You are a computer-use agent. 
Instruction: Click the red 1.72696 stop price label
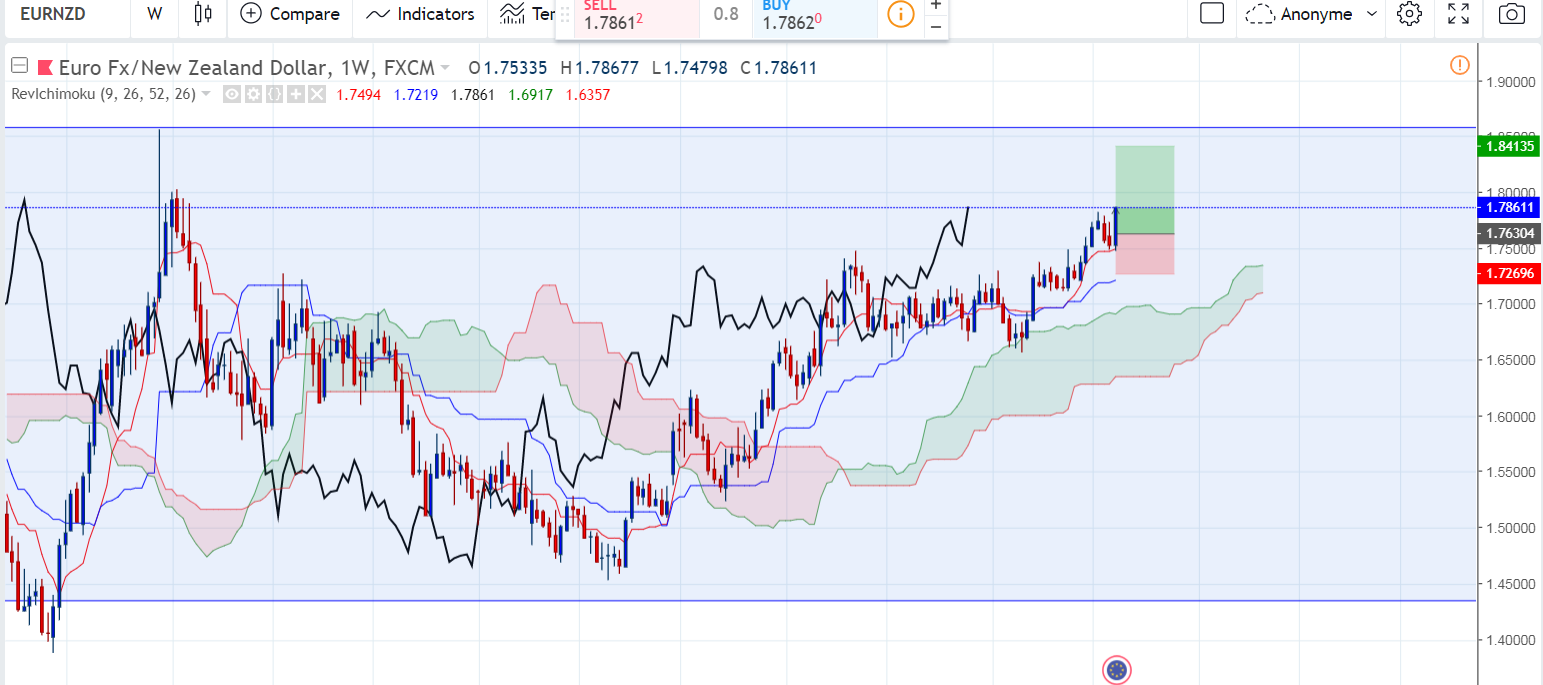(x=1509, y=273)
